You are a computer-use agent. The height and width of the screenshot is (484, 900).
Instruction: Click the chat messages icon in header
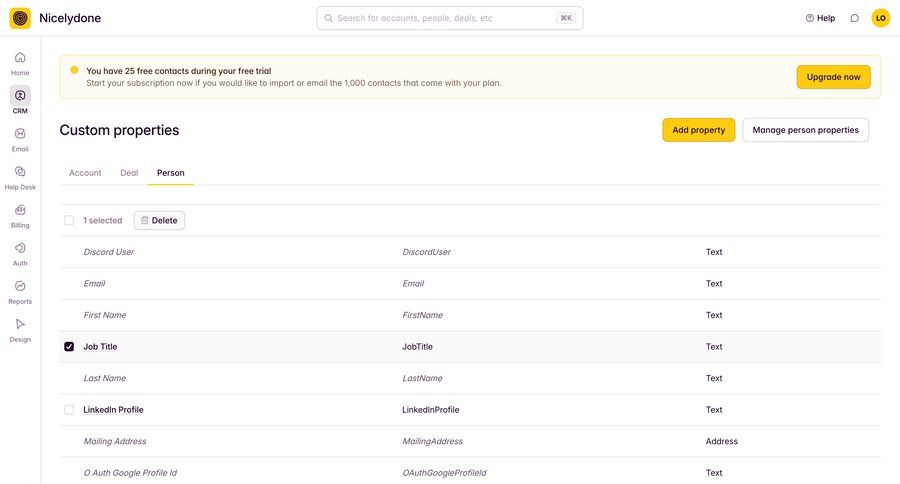click(x=854, y=18)
